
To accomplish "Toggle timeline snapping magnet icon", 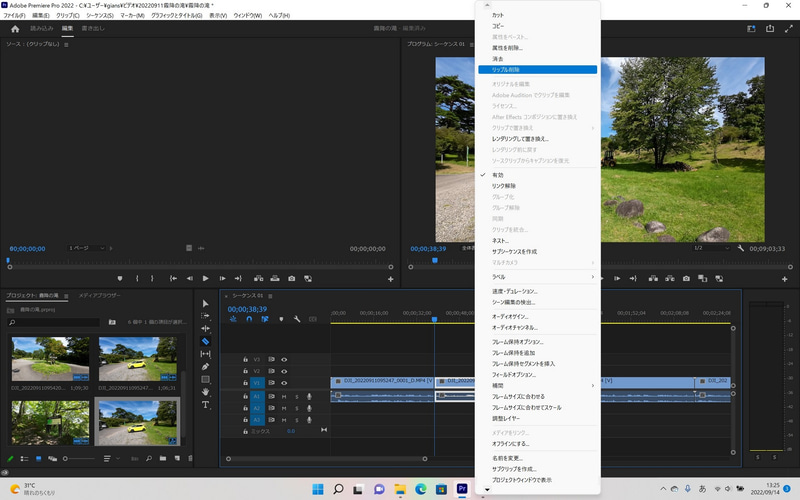I will (x=249, y=320).
